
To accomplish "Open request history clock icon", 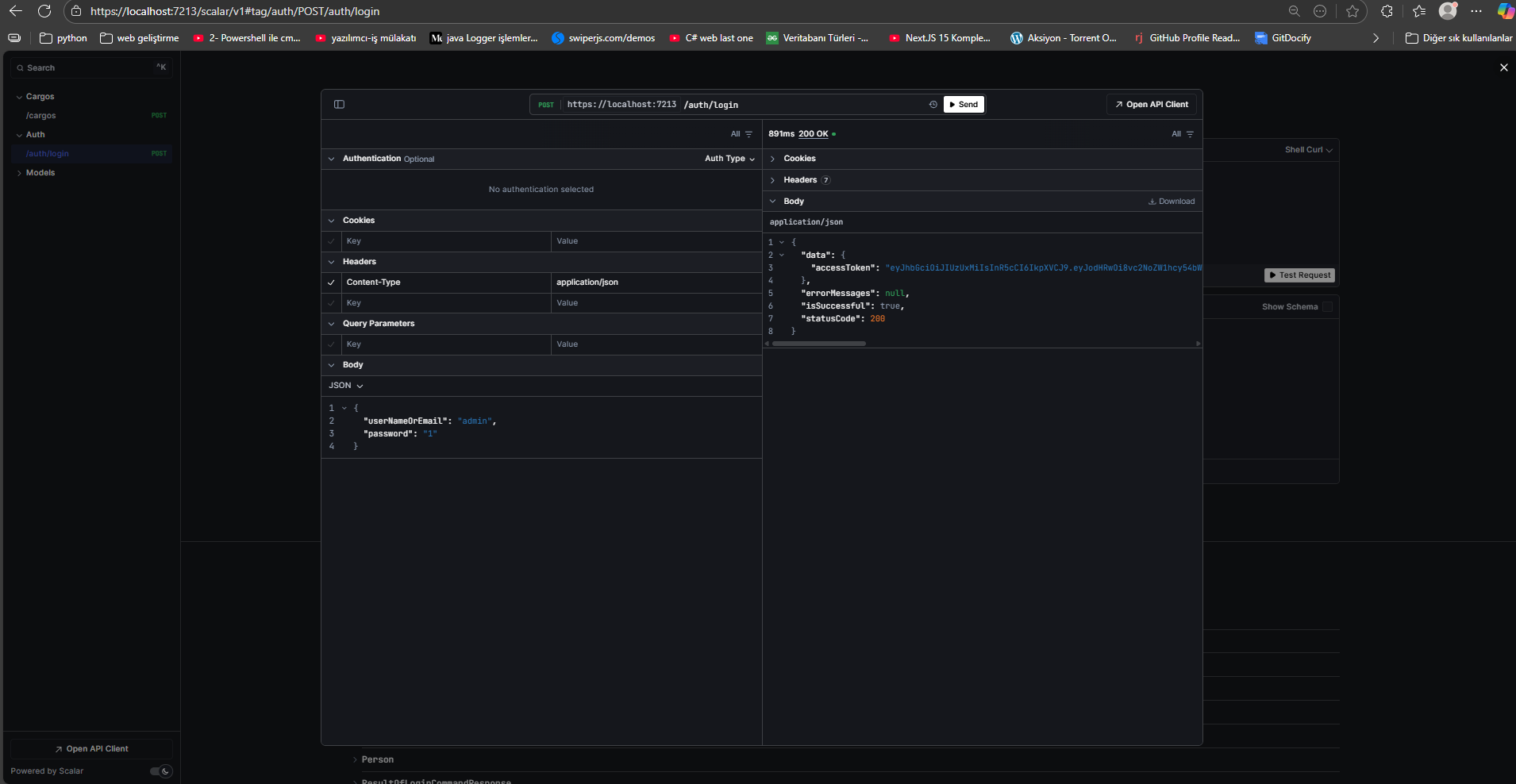I will click(933, 105).
